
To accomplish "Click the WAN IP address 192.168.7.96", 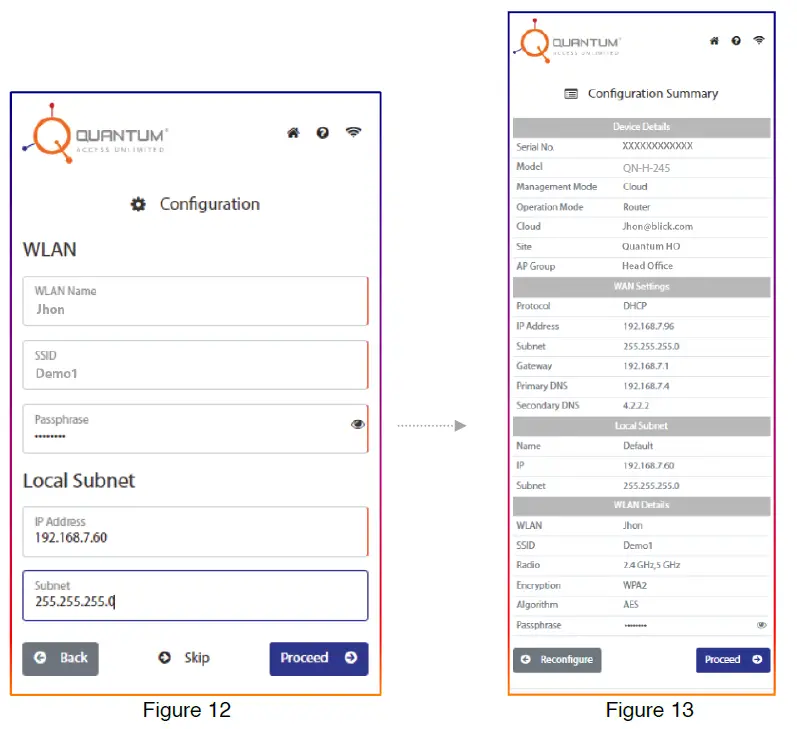I will [649, 326].
